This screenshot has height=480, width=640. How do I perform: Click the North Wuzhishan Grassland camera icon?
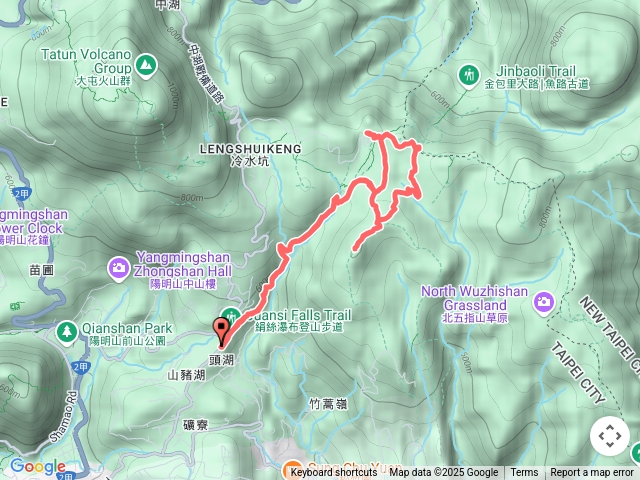click(x=543, y=302)
